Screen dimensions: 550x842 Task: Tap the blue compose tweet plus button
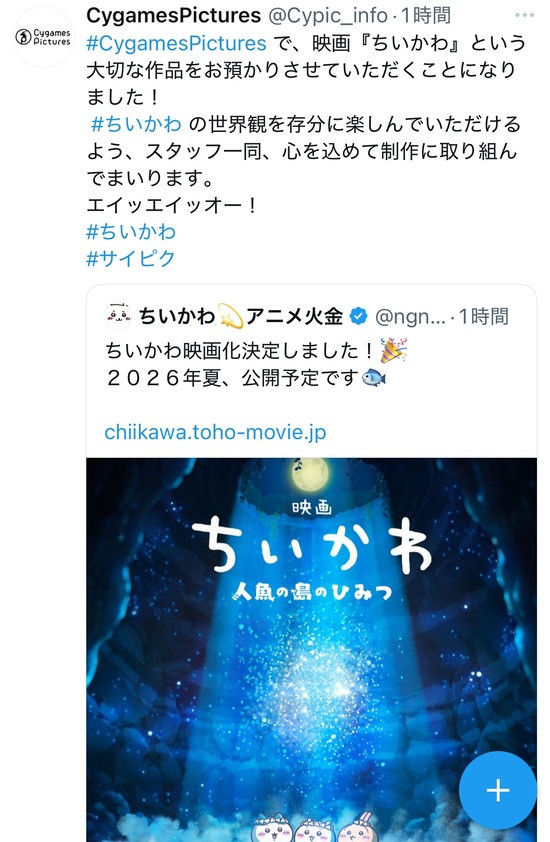click(498, 790)
